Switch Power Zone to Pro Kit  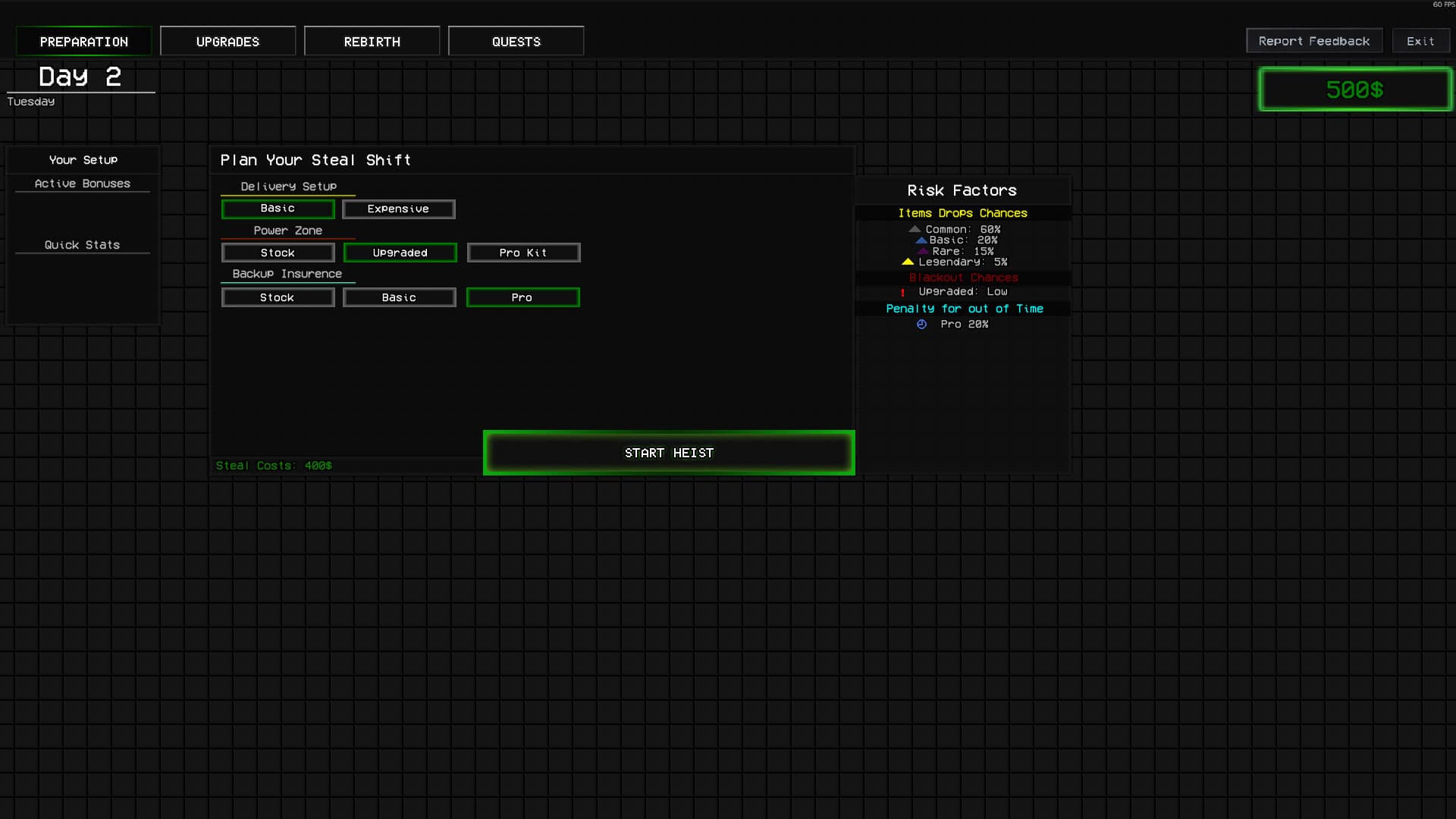coord(523,252)
